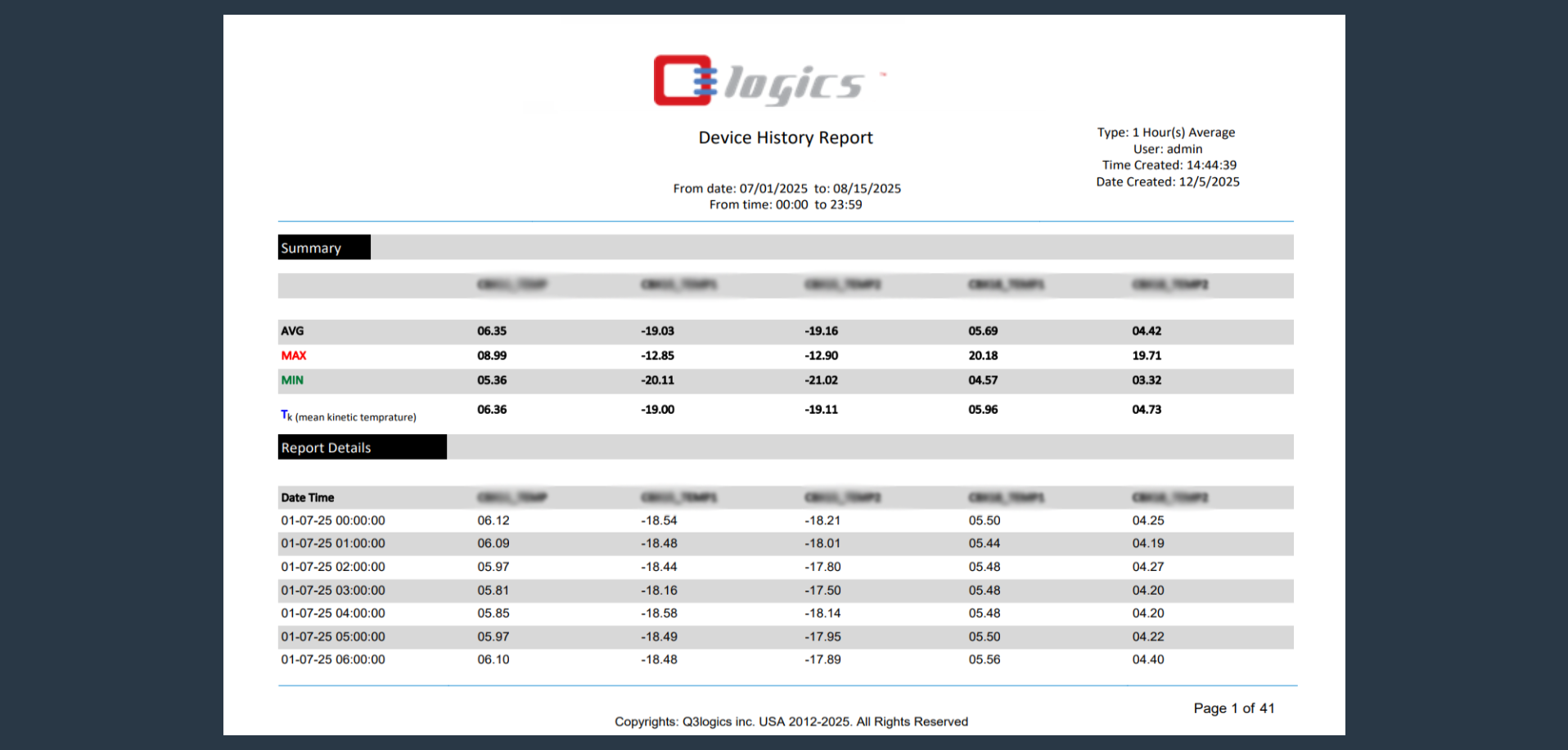Toggle the AVG summary row

click(292, 330)
